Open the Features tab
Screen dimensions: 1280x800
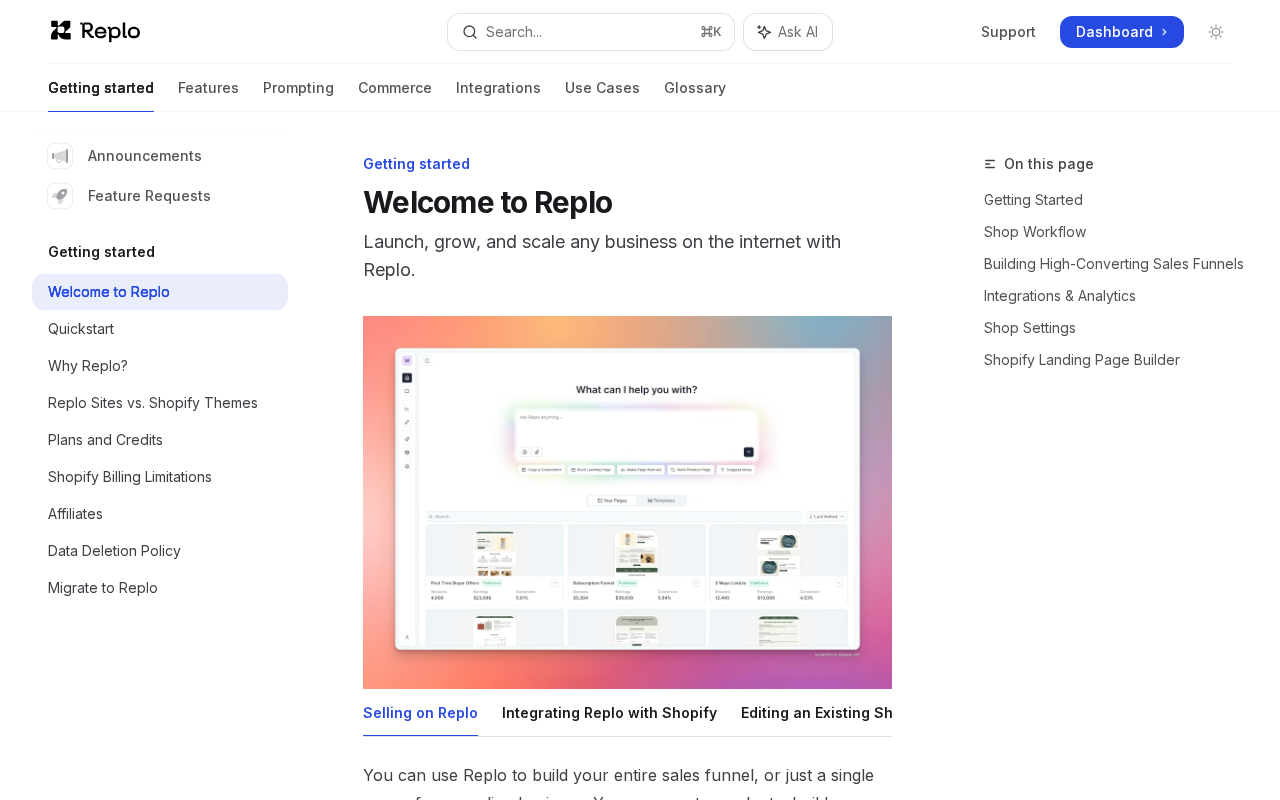(208, 88)
